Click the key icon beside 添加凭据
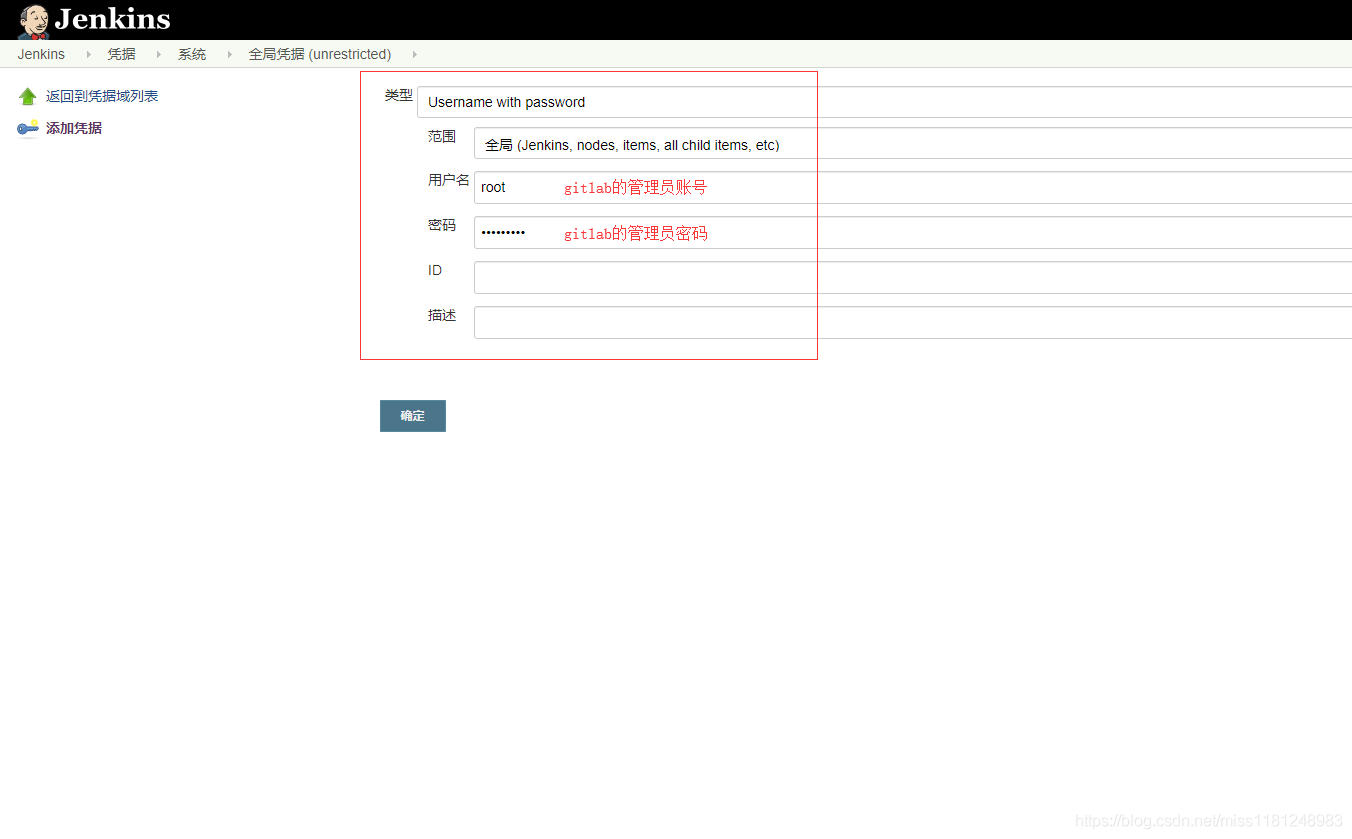The width and height of the screenshot is (1352, 839). coord(28,128)
